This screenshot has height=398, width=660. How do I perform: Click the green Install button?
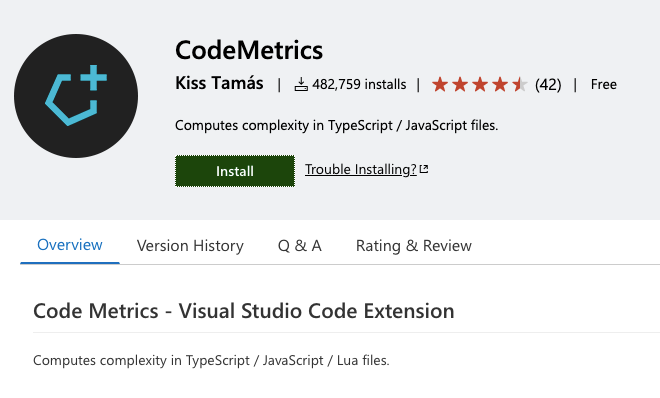click(x=235, y=171)
